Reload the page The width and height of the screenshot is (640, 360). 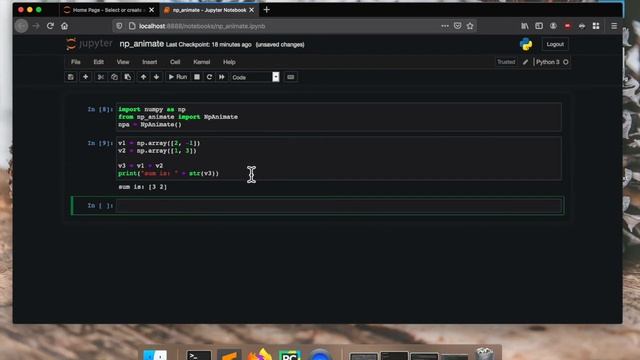coord(50,26)
